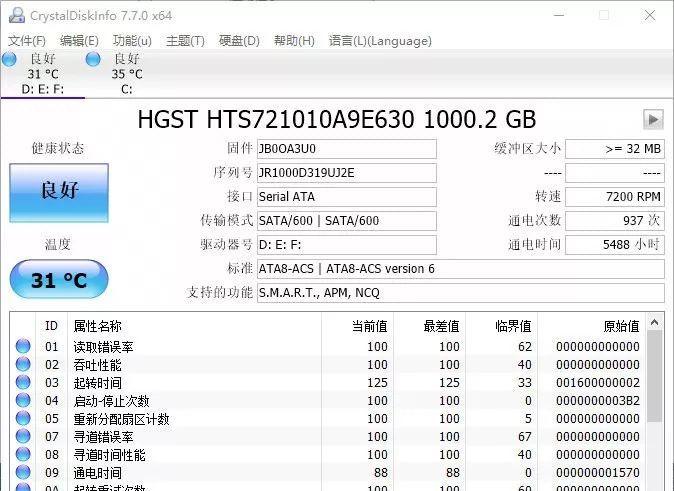Click threshold value 62 in 读取错误率 row
Screen dimensions: 674x491
pos(525,347)
